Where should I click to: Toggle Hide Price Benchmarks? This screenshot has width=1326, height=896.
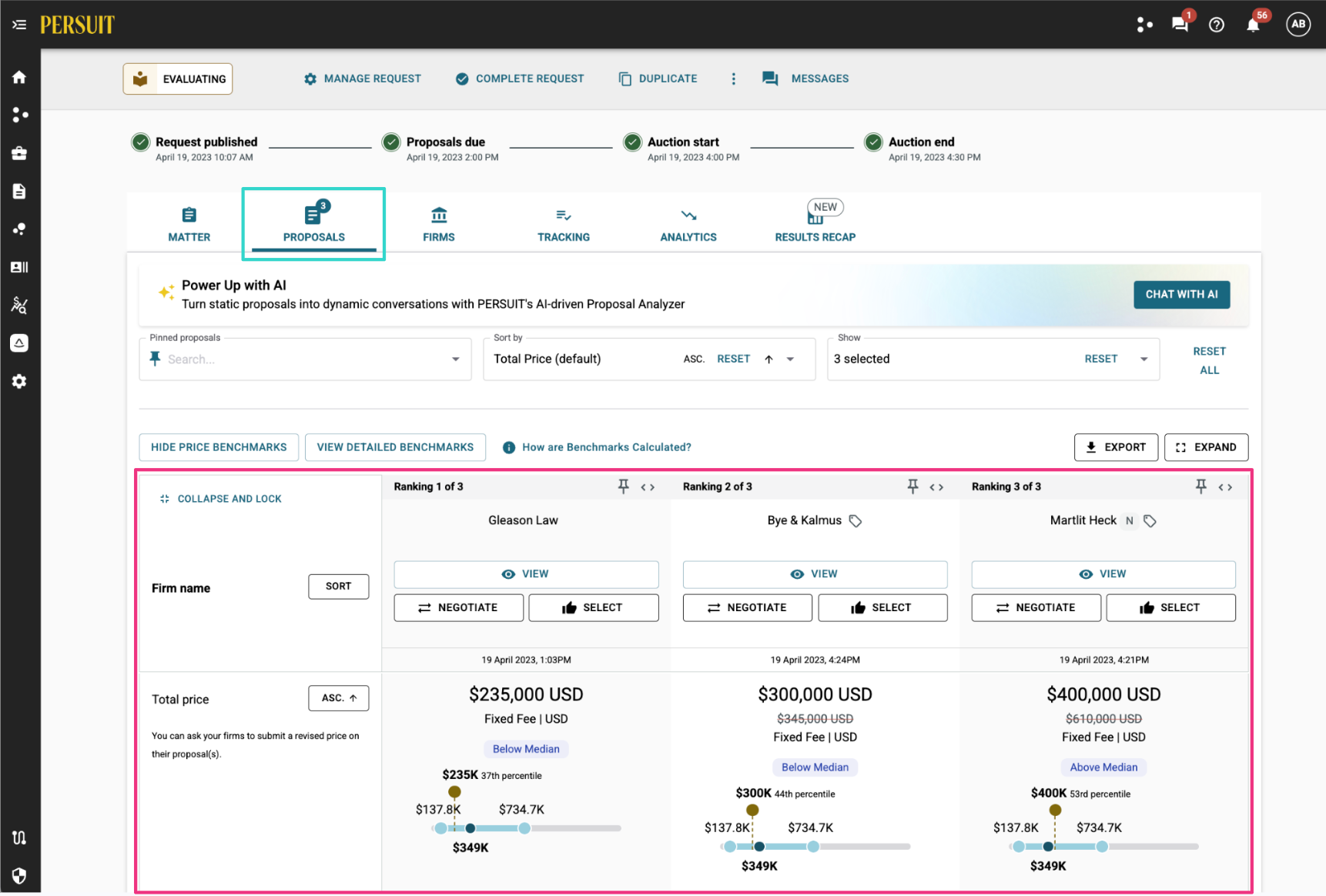[219, 447]
